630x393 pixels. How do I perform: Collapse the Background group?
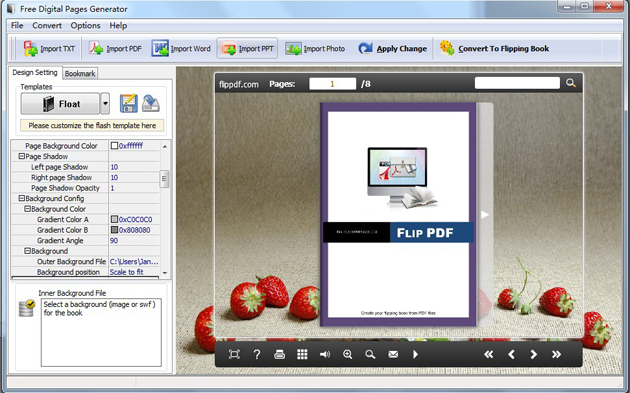[27, 251]
